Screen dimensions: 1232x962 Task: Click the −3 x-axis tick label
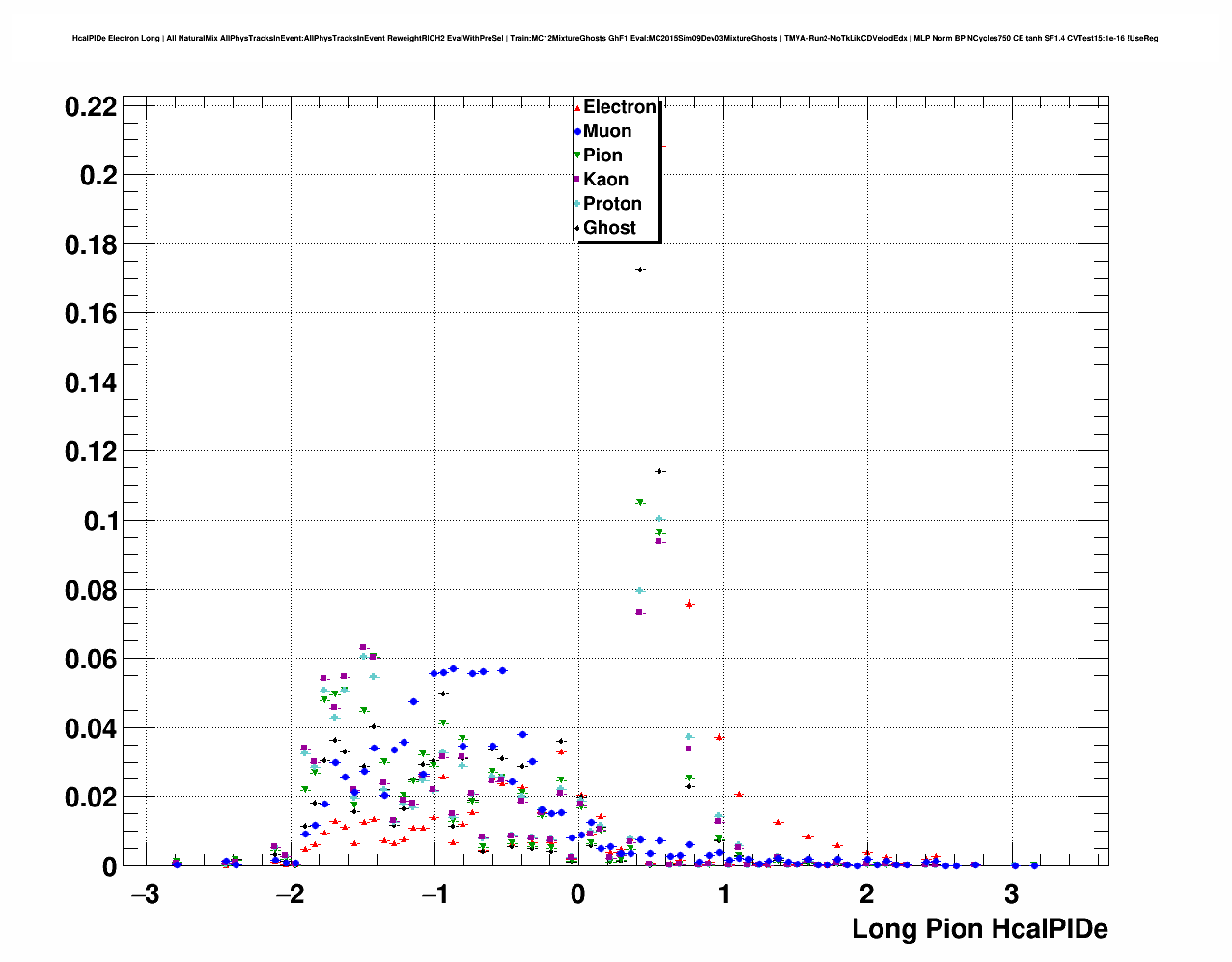click(x=145, y=894)
